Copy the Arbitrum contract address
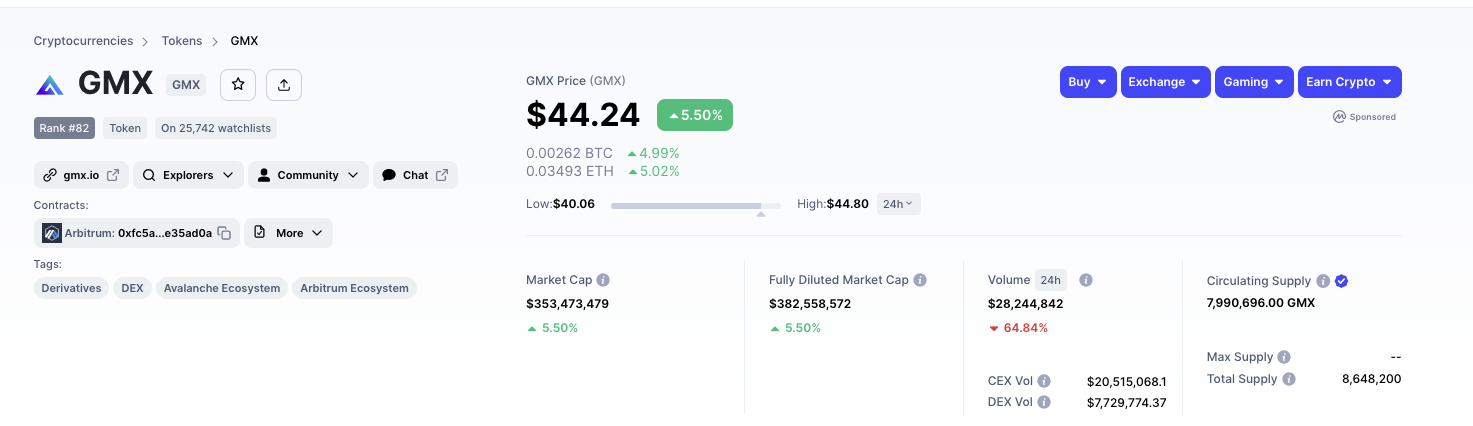The image size is (1473, 426). point(225,233)
